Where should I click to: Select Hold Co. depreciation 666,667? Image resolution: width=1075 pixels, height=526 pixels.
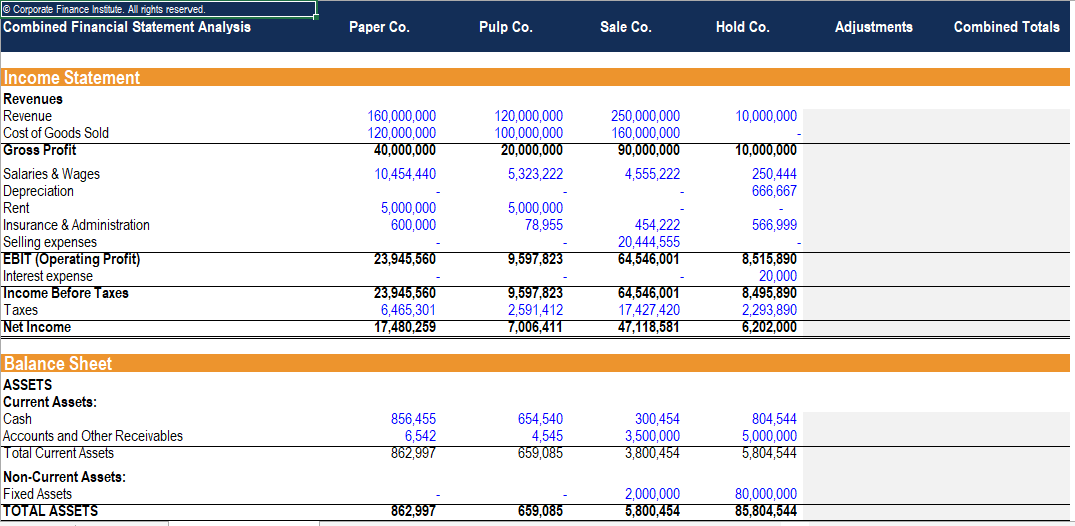[x=775, y=191]
